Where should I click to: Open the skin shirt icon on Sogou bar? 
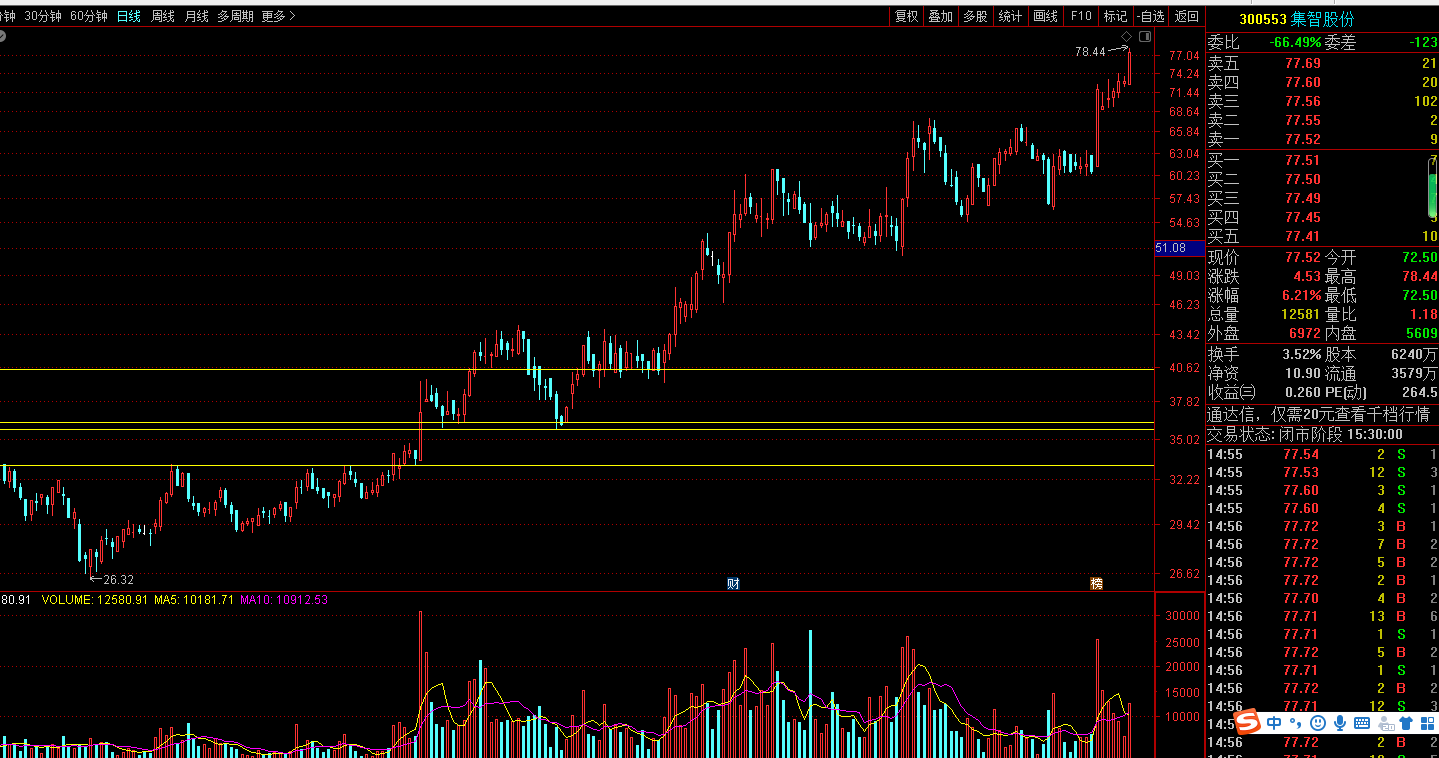[1406, 722]
